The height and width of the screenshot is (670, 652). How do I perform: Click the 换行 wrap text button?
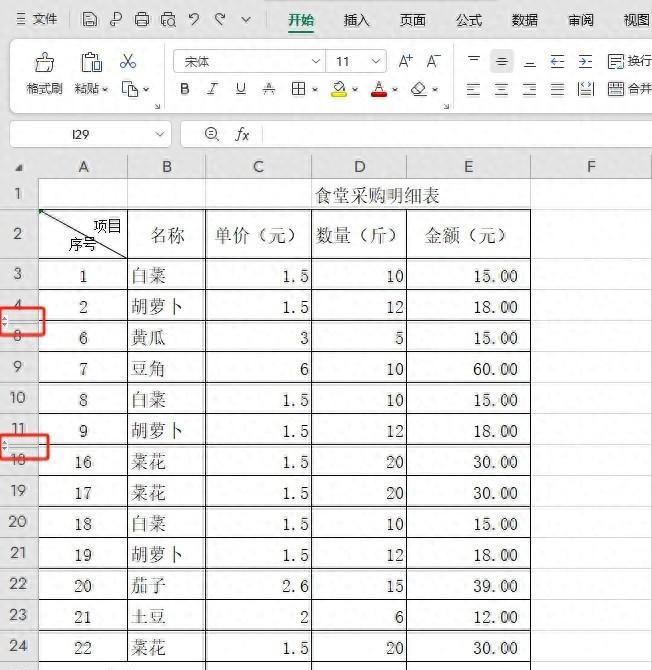tap(629, 61)
